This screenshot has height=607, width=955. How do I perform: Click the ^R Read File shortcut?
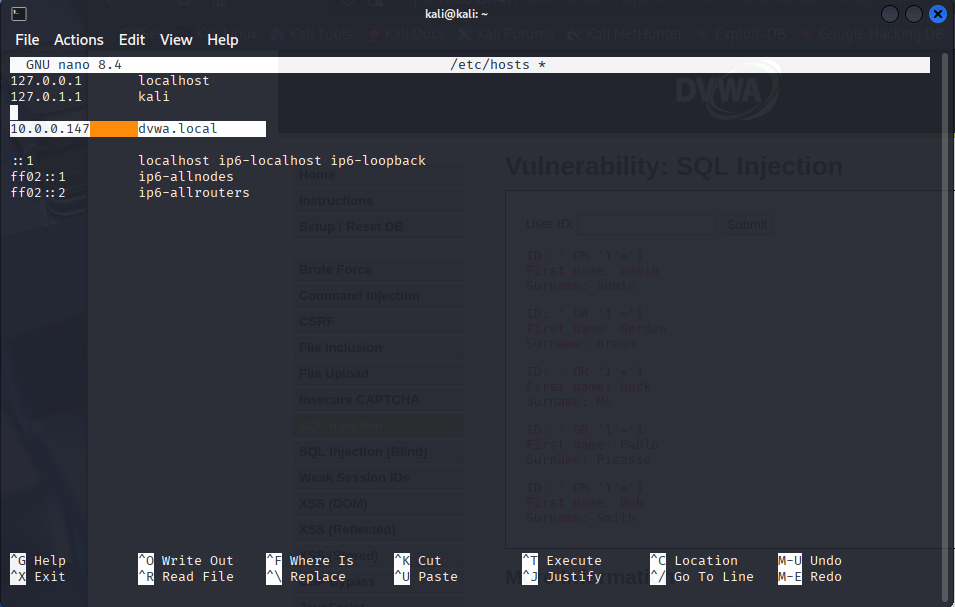[x=186, y=577]
